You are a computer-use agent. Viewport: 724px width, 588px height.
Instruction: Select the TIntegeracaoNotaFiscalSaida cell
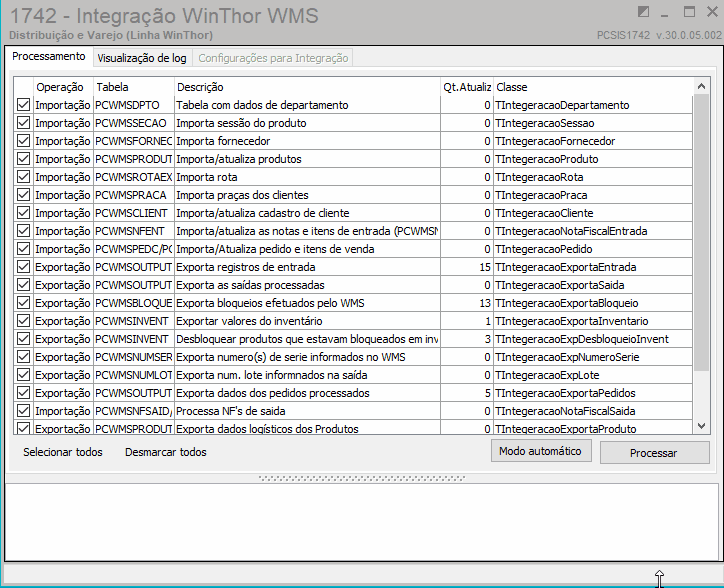coord(593,411)
